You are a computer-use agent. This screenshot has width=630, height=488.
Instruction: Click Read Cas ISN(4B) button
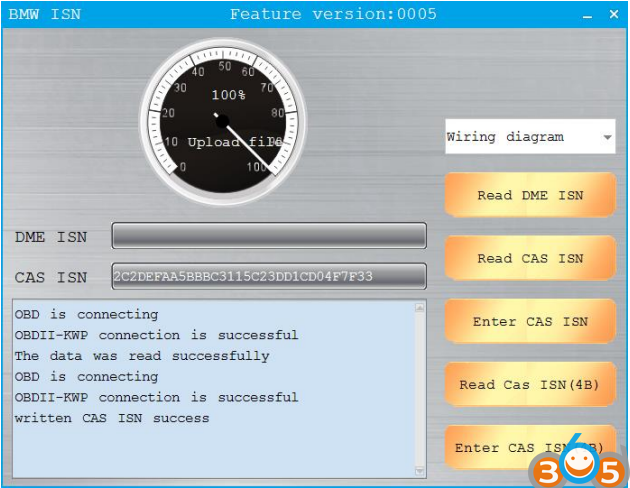[530, 384]
